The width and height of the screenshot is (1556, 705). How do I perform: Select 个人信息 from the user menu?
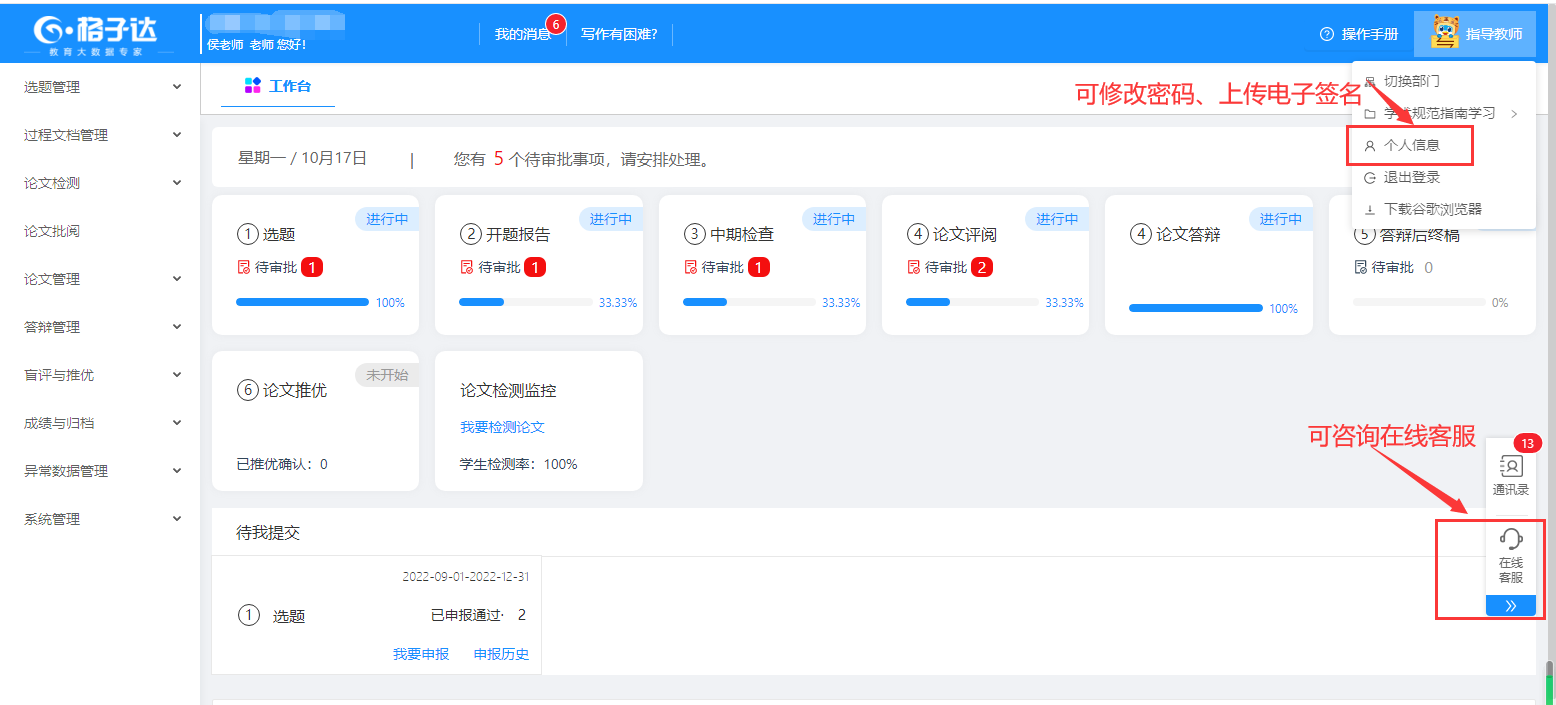(x=1411, y=145)
